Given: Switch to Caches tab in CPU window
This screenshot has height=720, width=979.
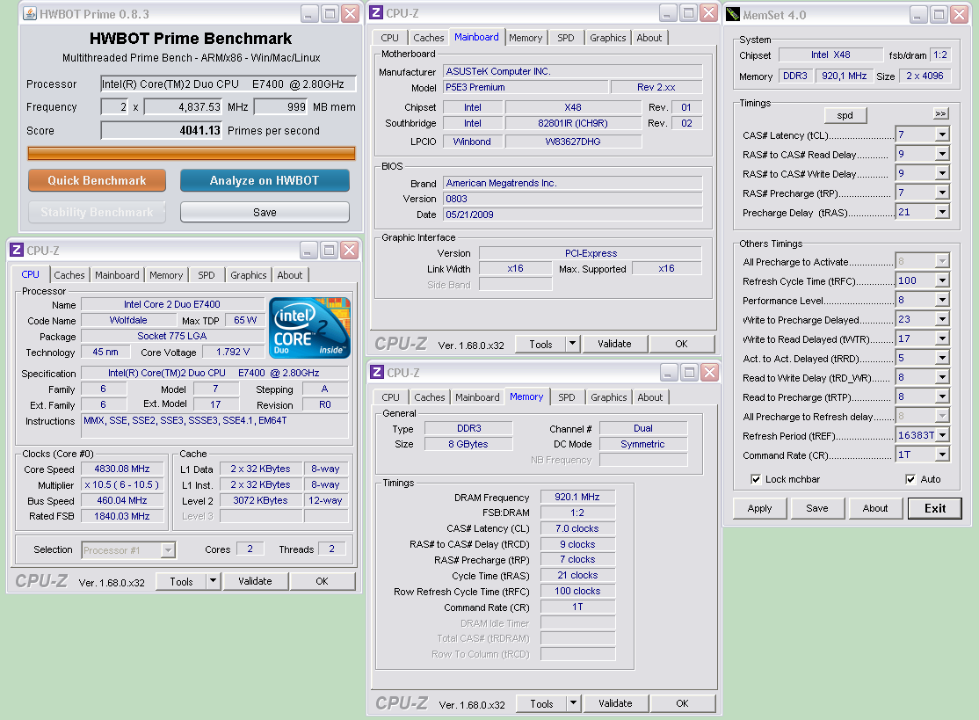Looking at the screenshot, I should [69, 275].
